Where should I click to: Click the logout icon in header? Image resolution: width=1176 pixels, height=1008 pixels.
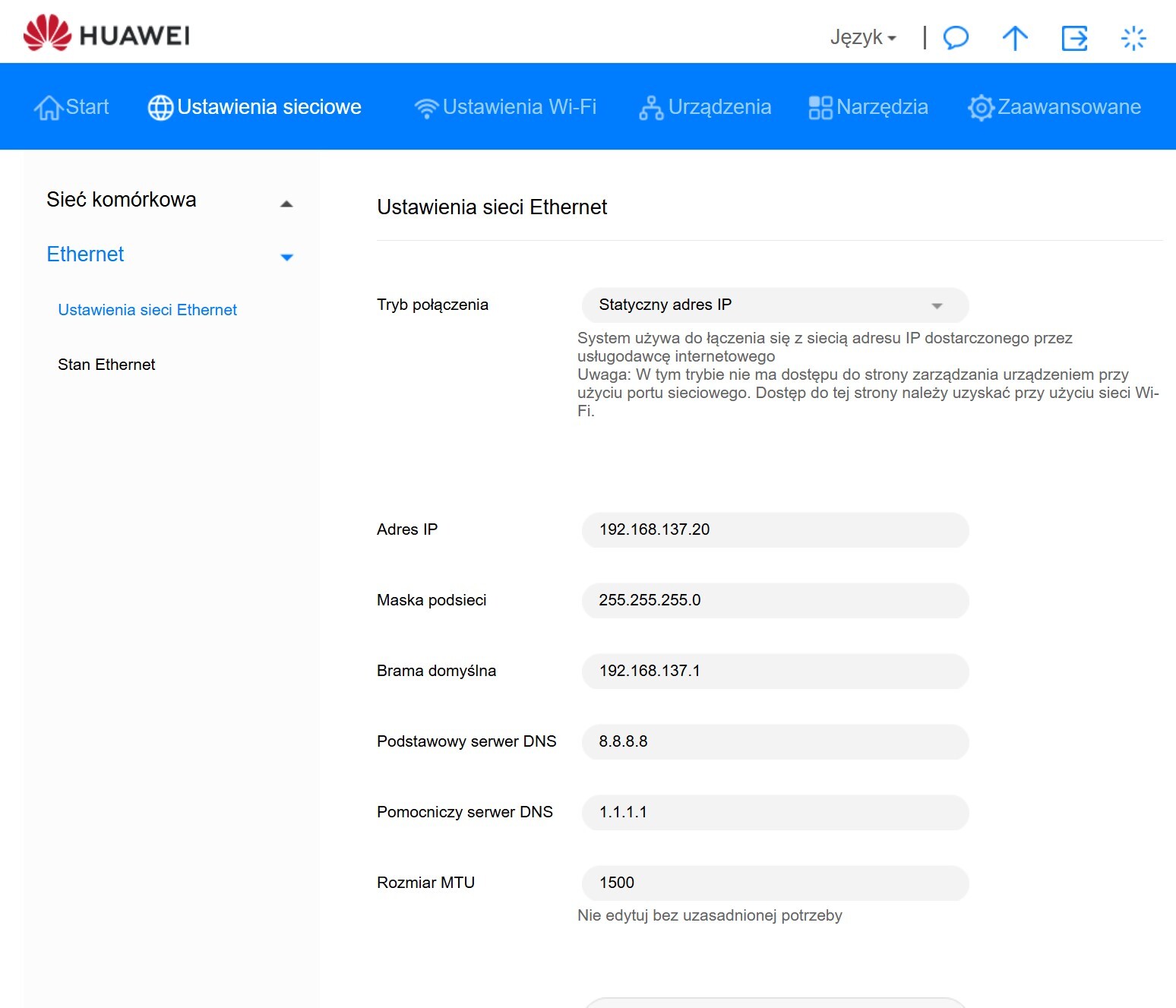[x=1074, y=37]
